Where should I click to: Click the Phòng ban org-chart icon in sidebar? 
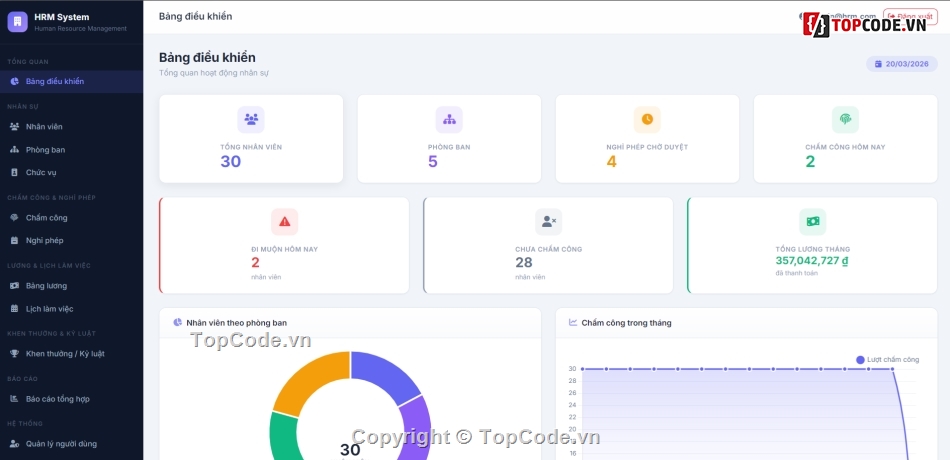pos(15,150)
